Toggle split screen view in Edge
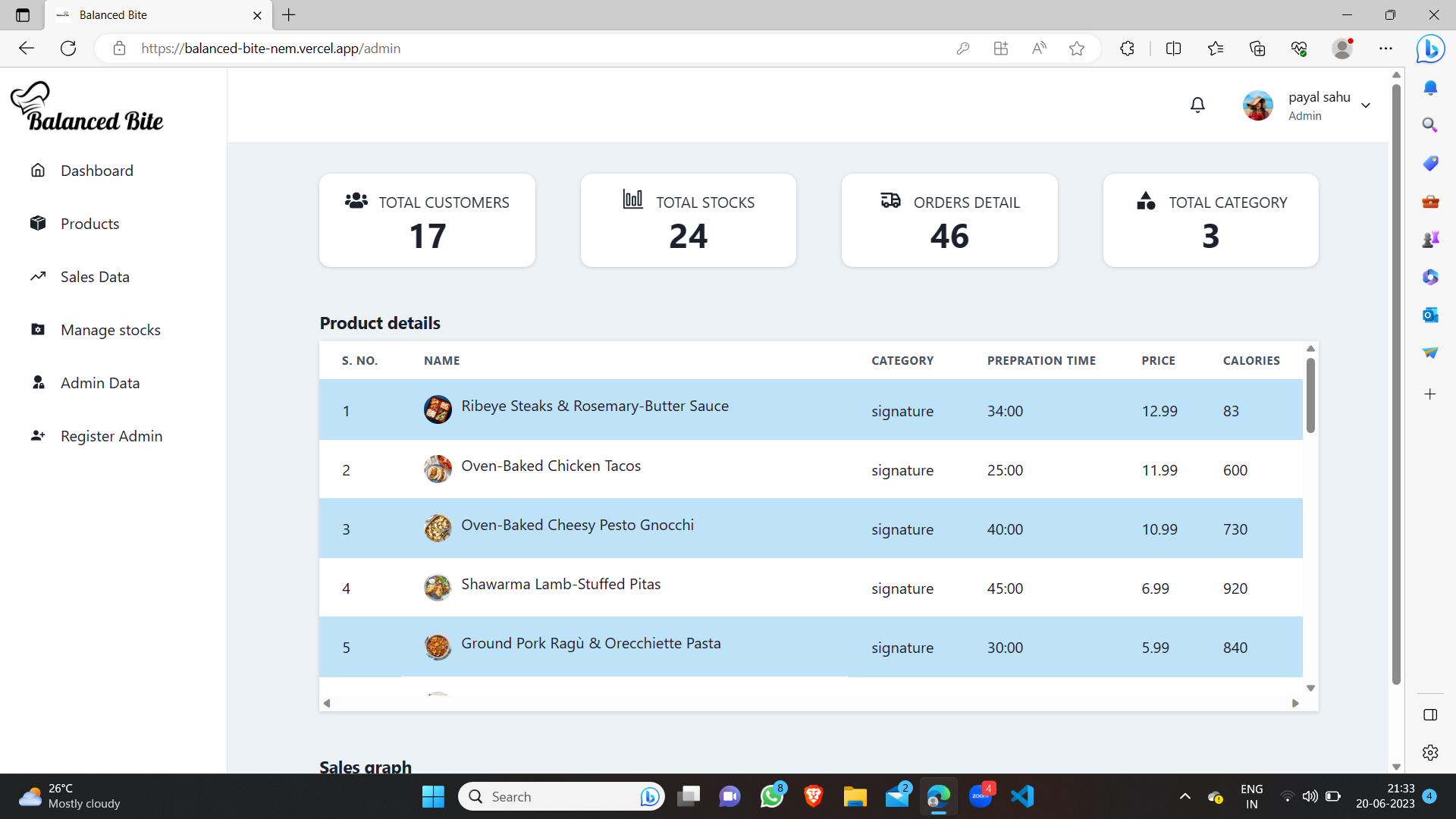 1173,48
